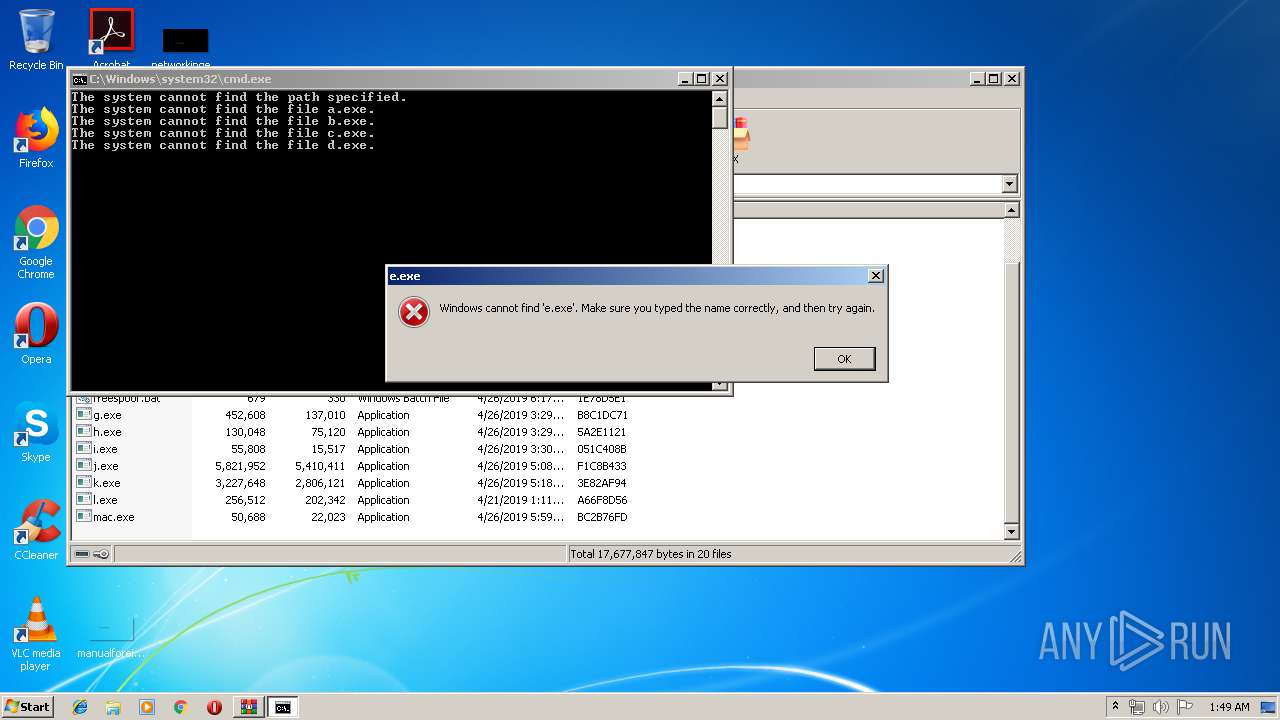Click the volume speaker tray icon
Image resolution: width=1280 pixels, height=720 pixels.
tap(1161, 707)
